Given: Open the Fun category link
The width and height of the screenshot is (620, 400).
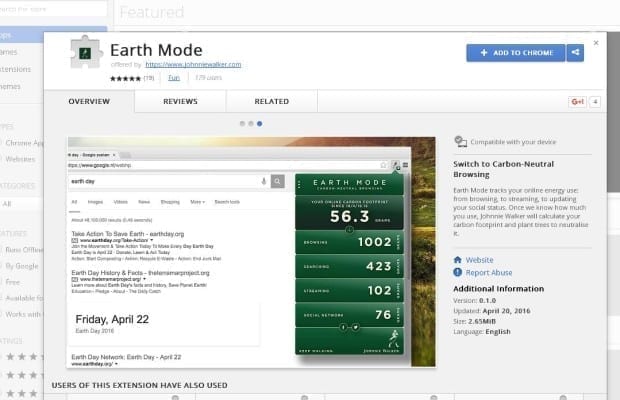Looking at the screenshot, I should [x=174, y=78].
